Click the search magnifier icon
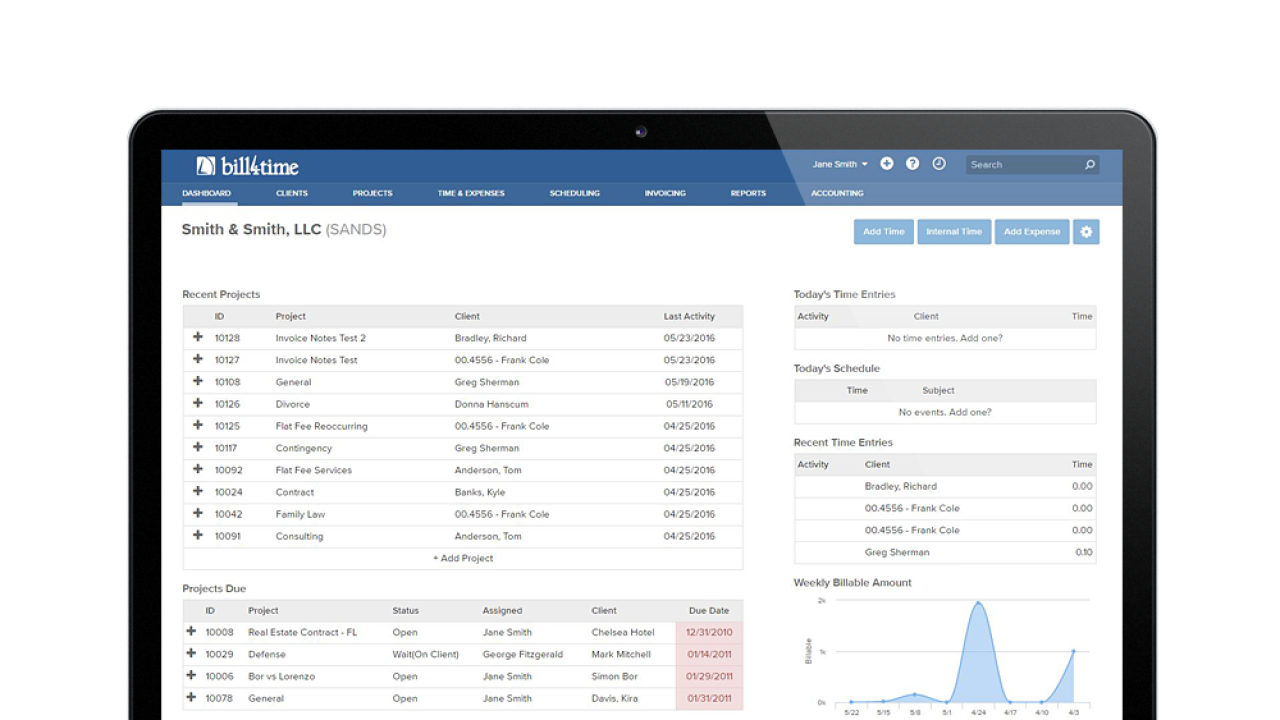 pyautogui.click(x=1089, y=165)
